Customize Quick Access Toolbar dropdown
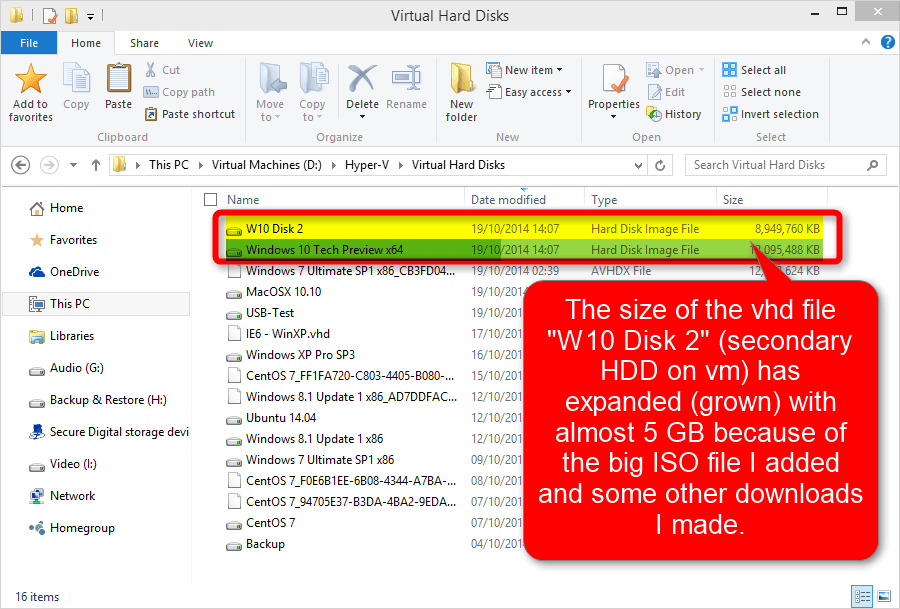Screen dimensions: 900x609 (90, 16)
